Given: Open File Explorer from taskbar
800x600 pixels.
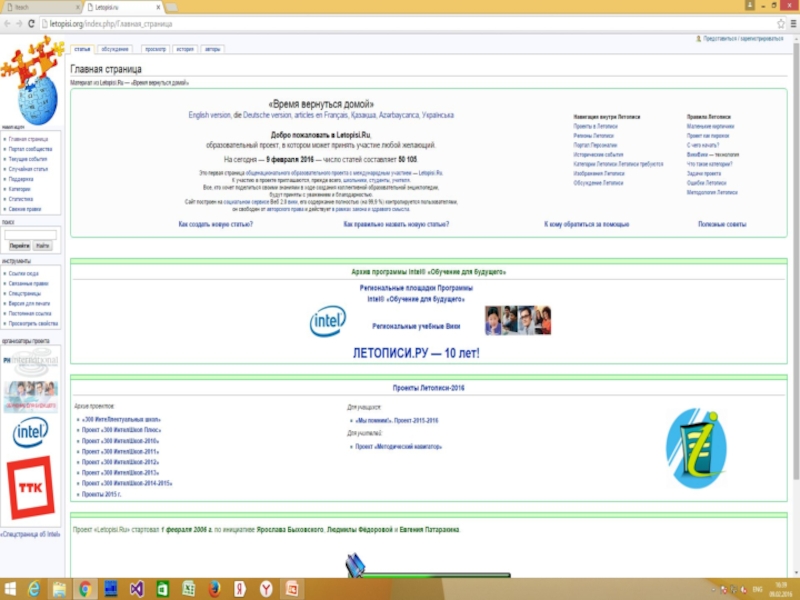Looking at the screenshot, I should coord(59,589).
